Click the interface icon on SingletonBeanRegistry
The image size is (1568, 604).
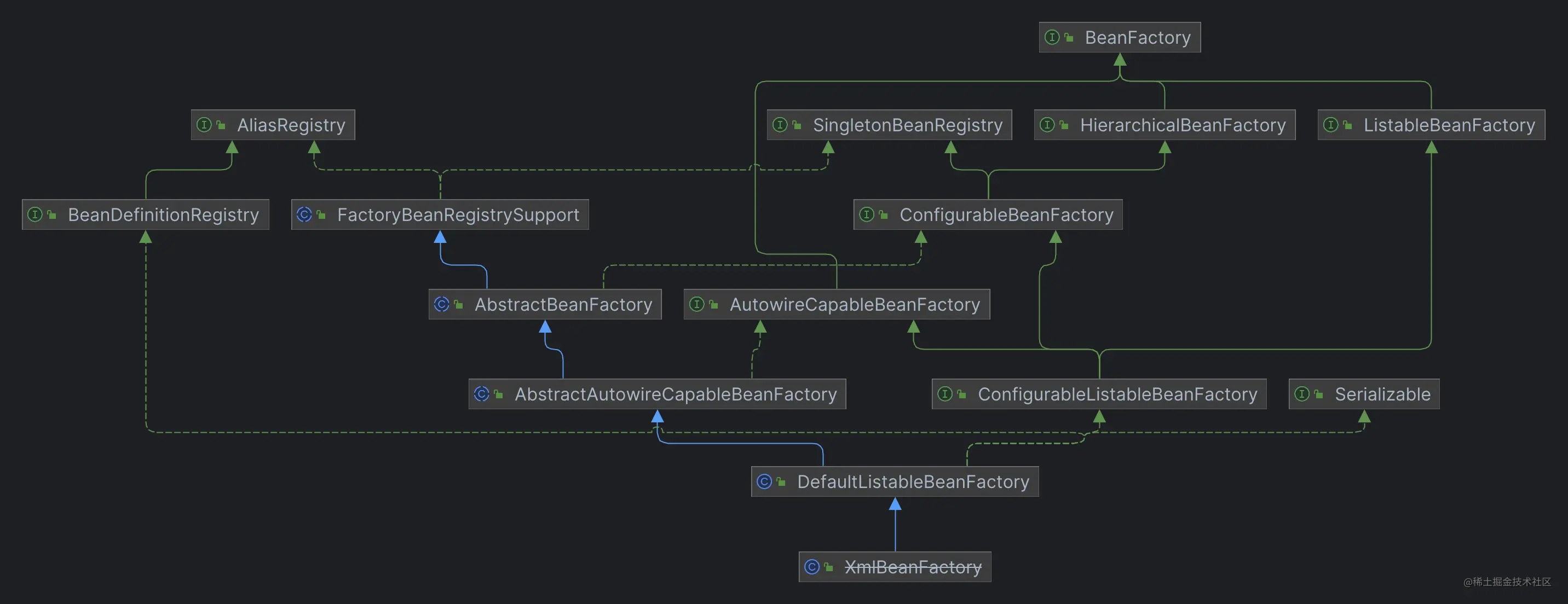(x=781, y=125)
